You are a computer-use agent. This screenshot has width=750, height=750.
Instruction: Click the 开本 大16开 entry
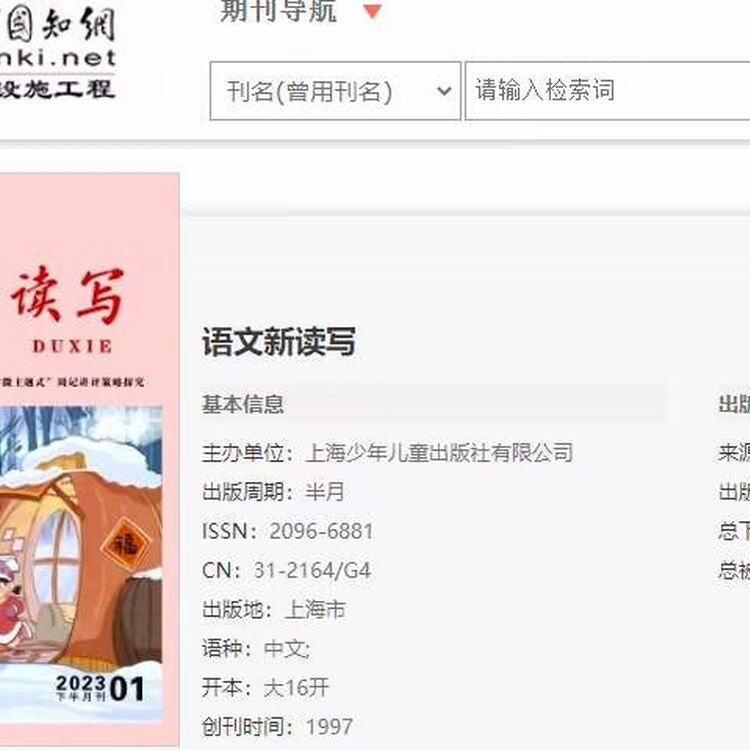pyautogui.click(x=265, y=688)
